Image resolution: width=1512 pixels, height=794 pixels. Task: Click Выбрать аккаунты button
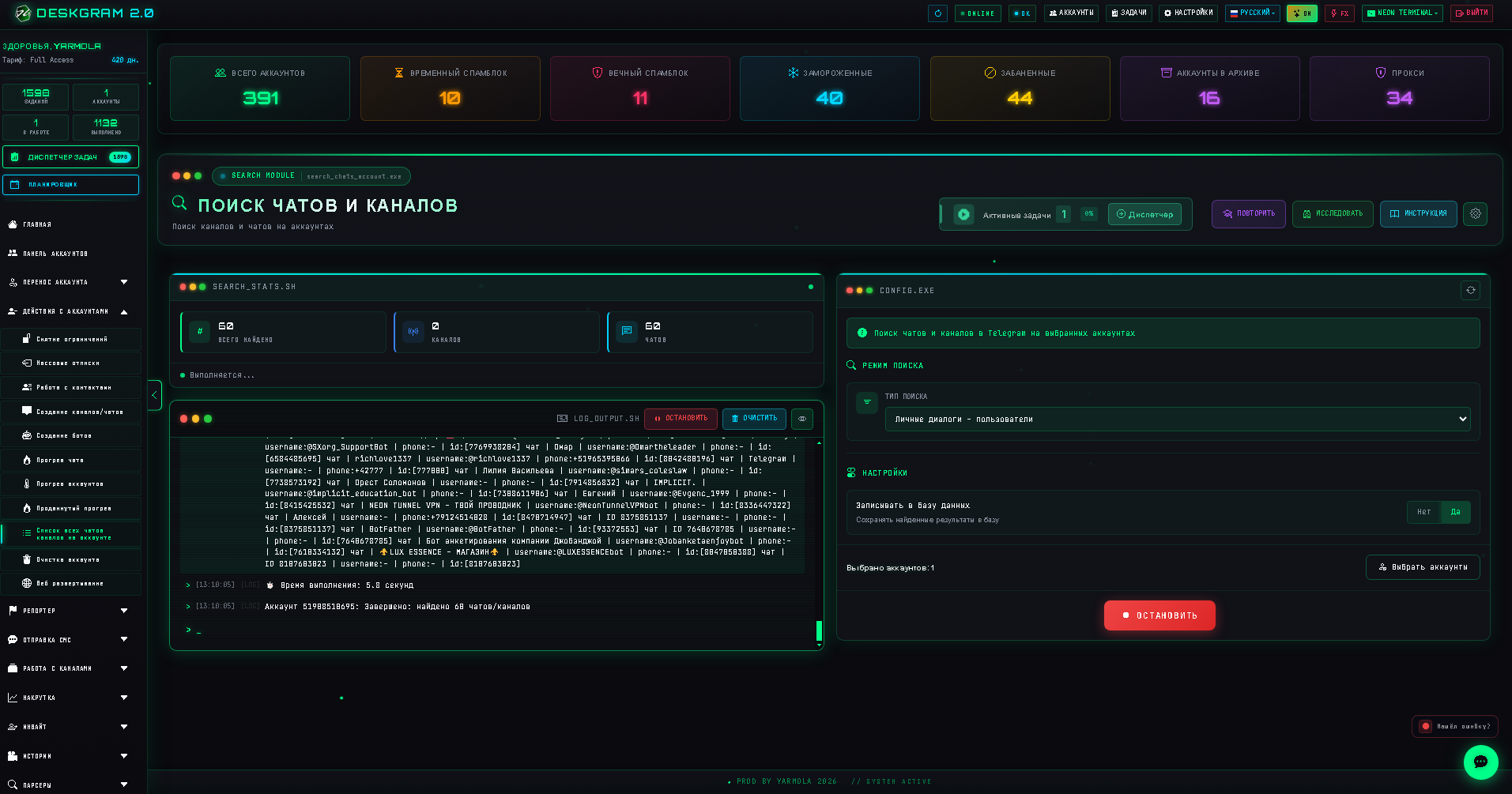(1423, 567)
